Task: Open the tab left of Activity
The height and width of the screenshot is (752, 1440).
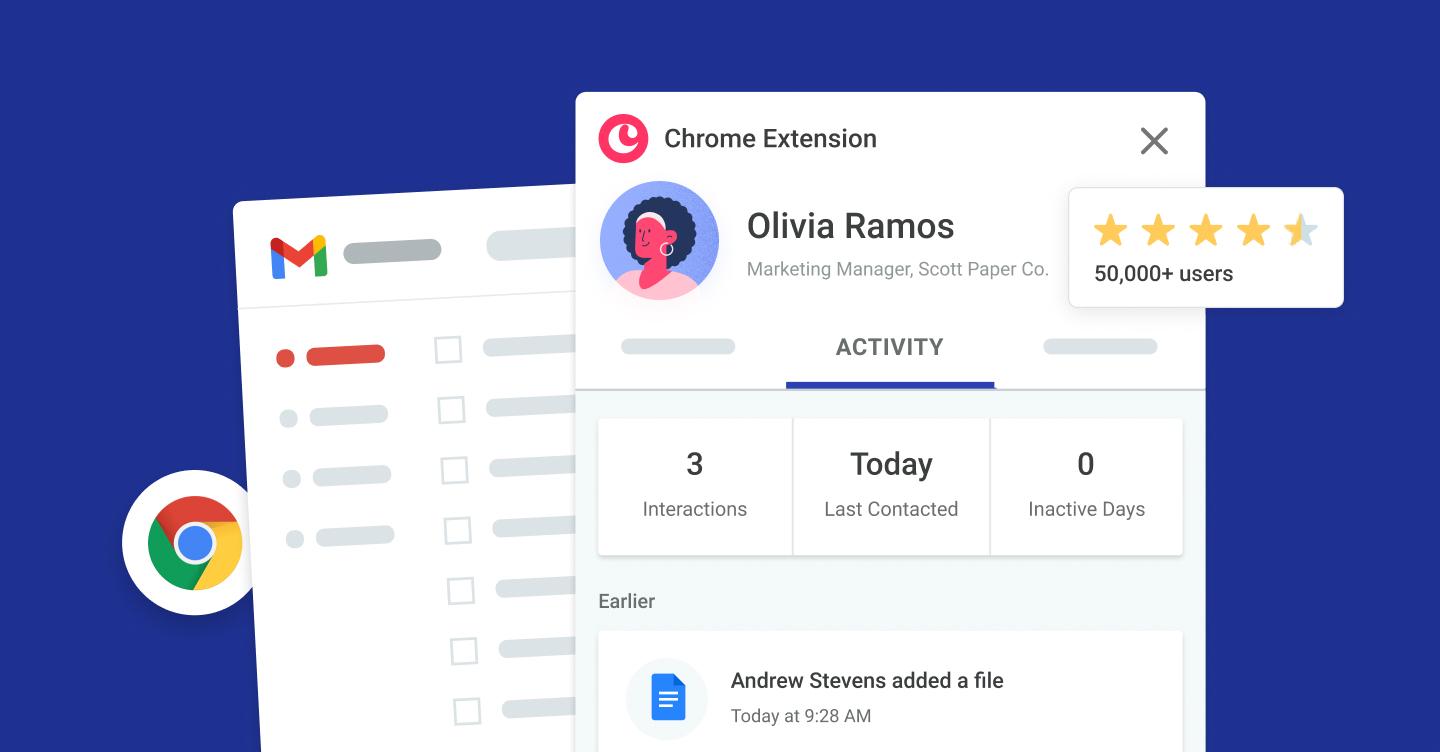Action: coord(678,346)
